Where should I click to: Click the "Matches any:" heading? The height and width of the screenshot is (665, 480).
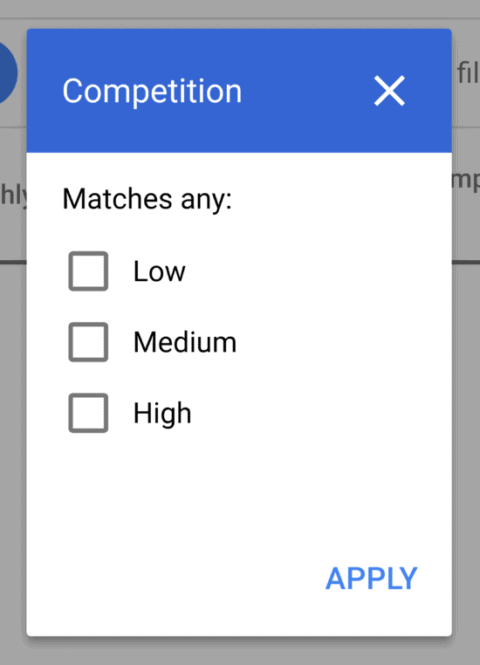click(147, 199)
